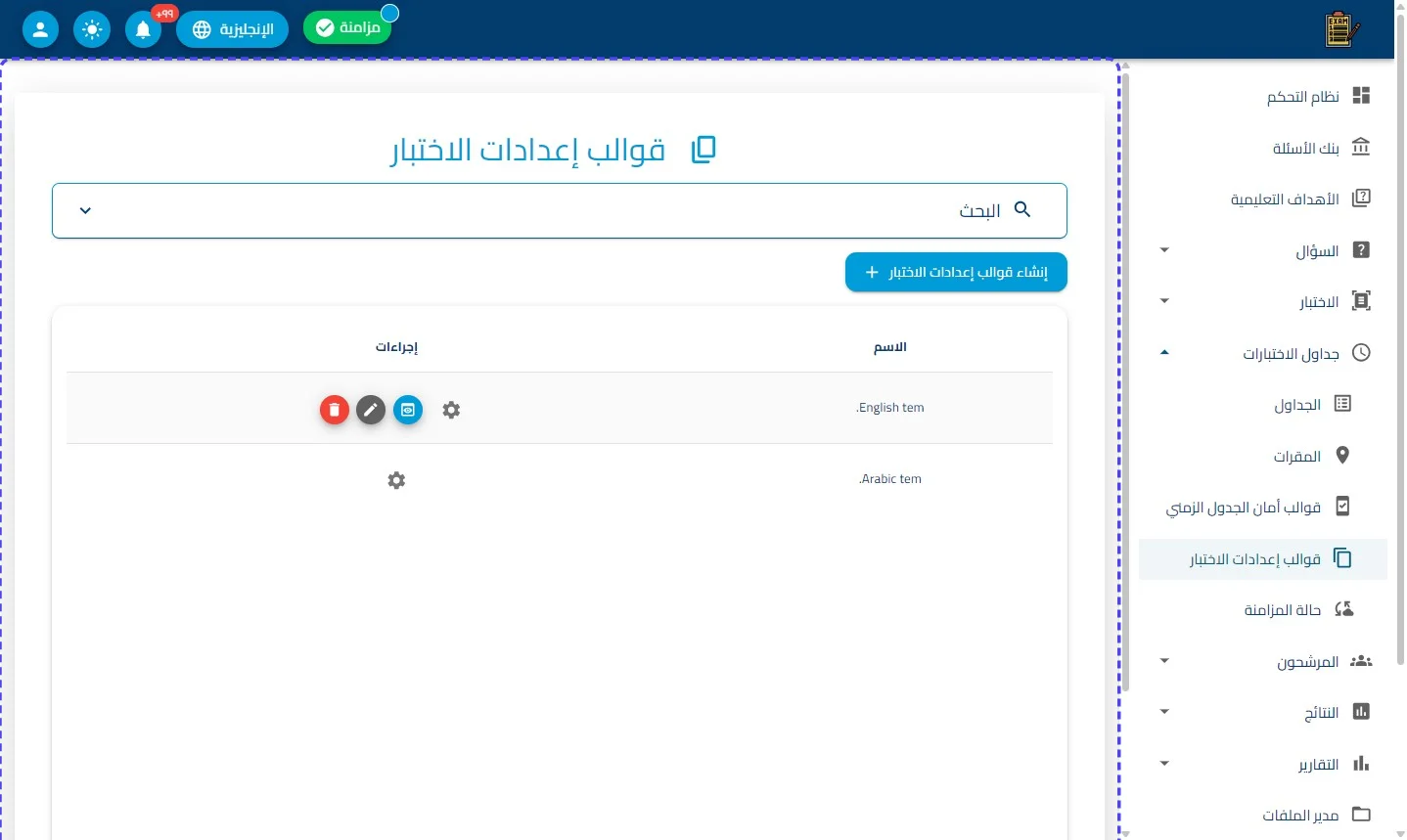Expand the المرشحون sidebar submenu arrow
This screenshot has height=840, width=1407.
tap(1164, 661)
